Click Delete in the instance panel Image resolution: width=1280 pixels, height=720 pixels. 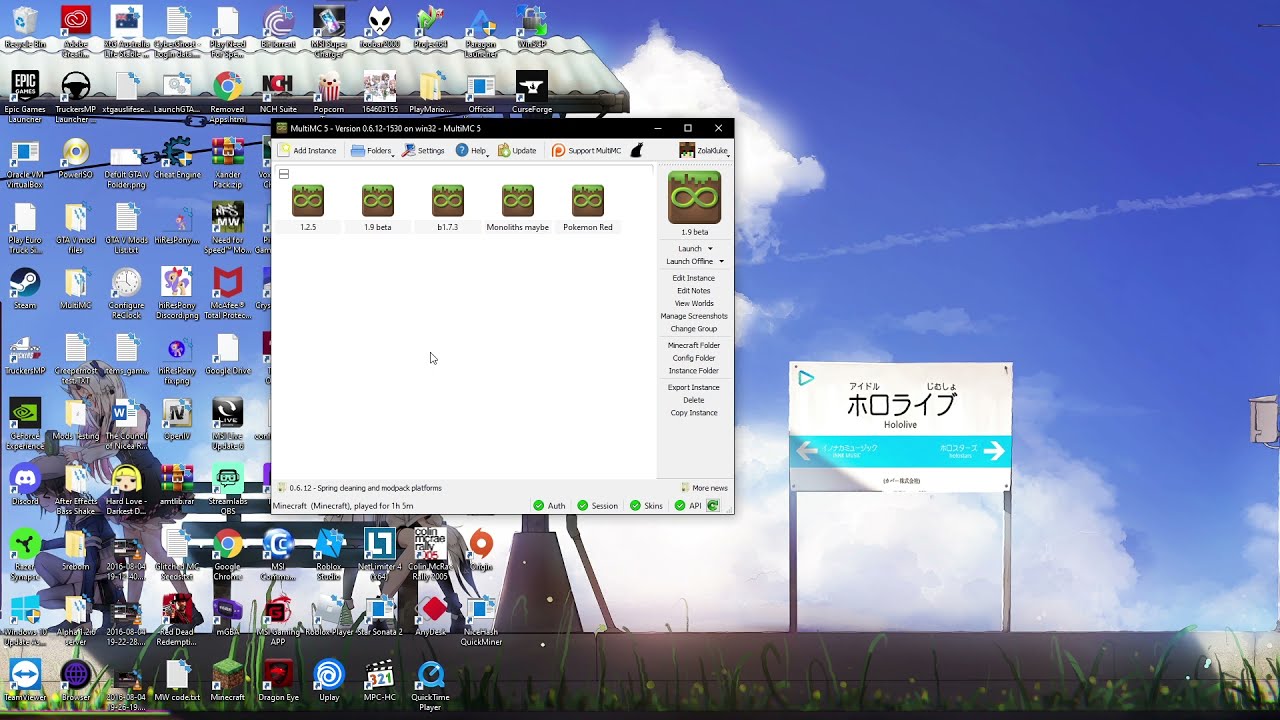[x=694, y=400]
